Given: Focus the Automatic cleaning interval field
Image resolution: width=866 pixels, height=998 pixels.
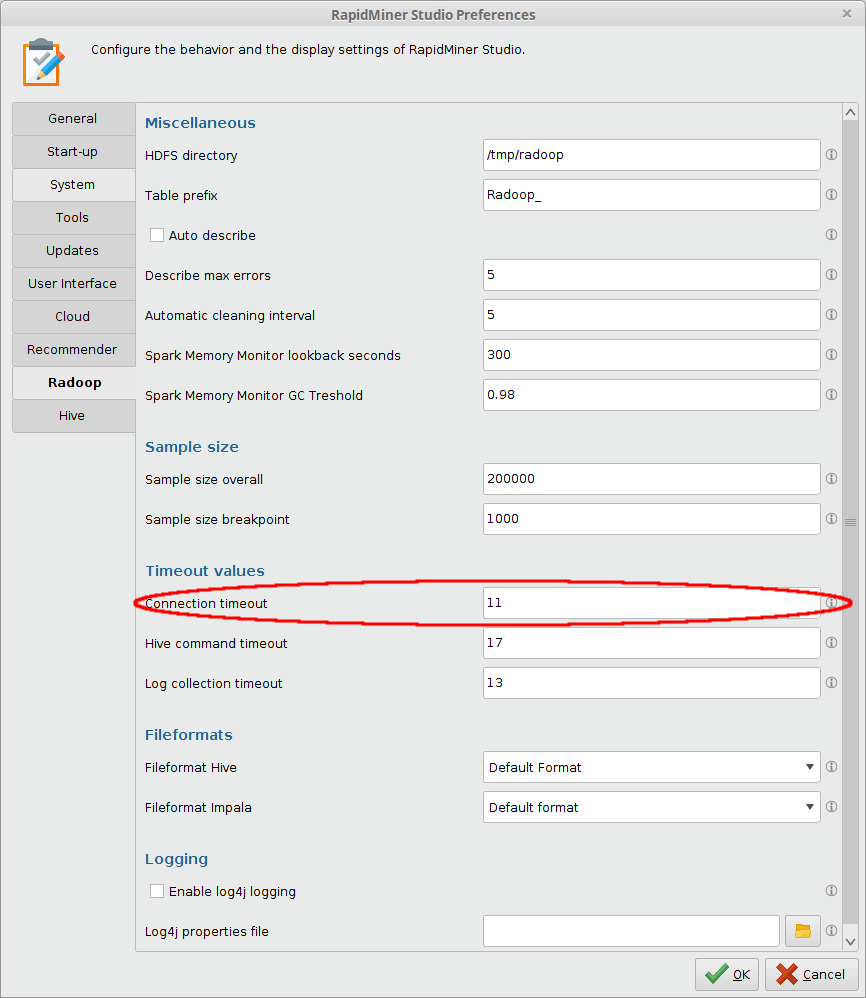Looking at the screenshot, I should 651,315.
